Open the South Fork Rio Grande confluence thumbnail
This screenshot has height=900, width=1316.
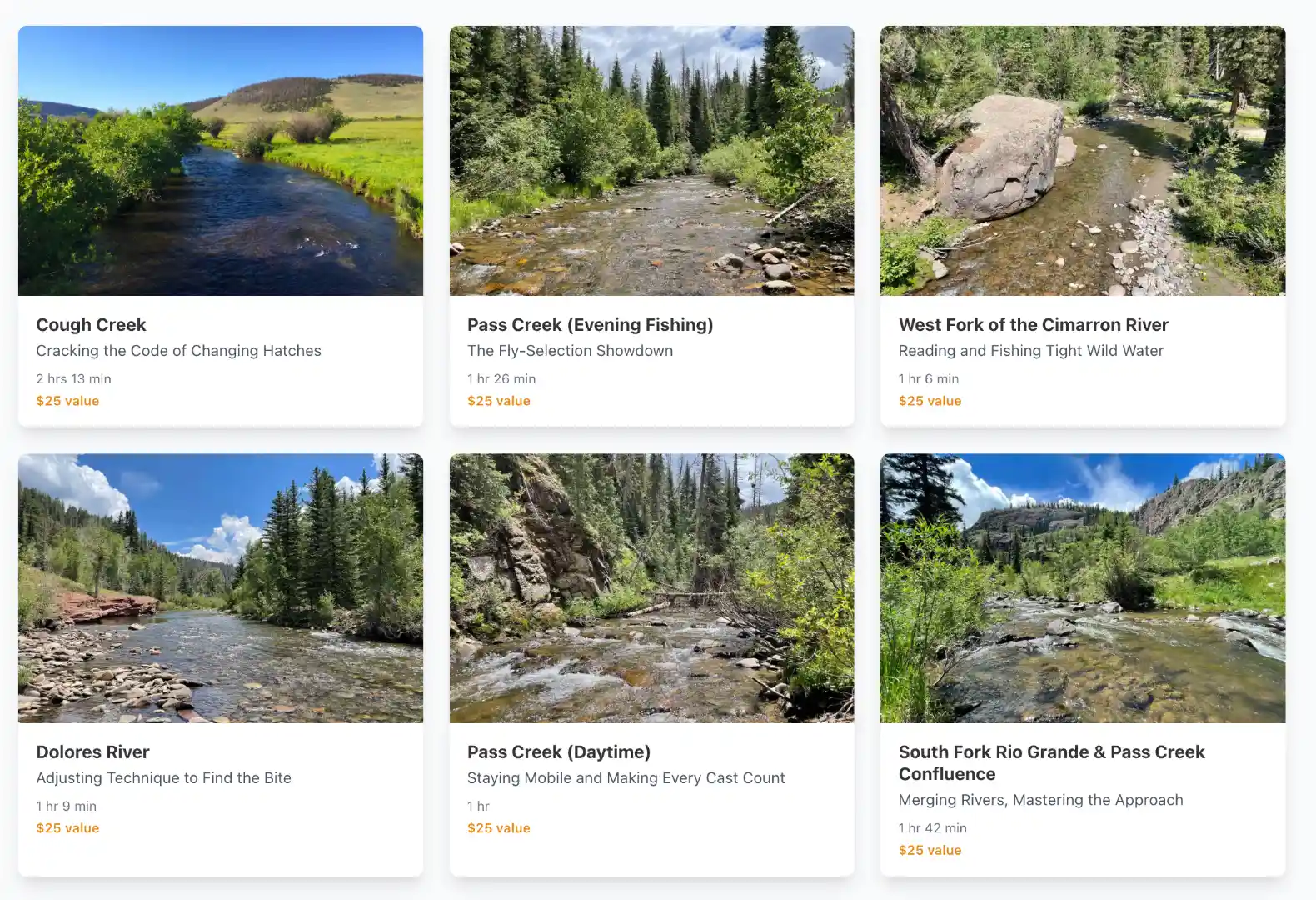click(1082, 587)
